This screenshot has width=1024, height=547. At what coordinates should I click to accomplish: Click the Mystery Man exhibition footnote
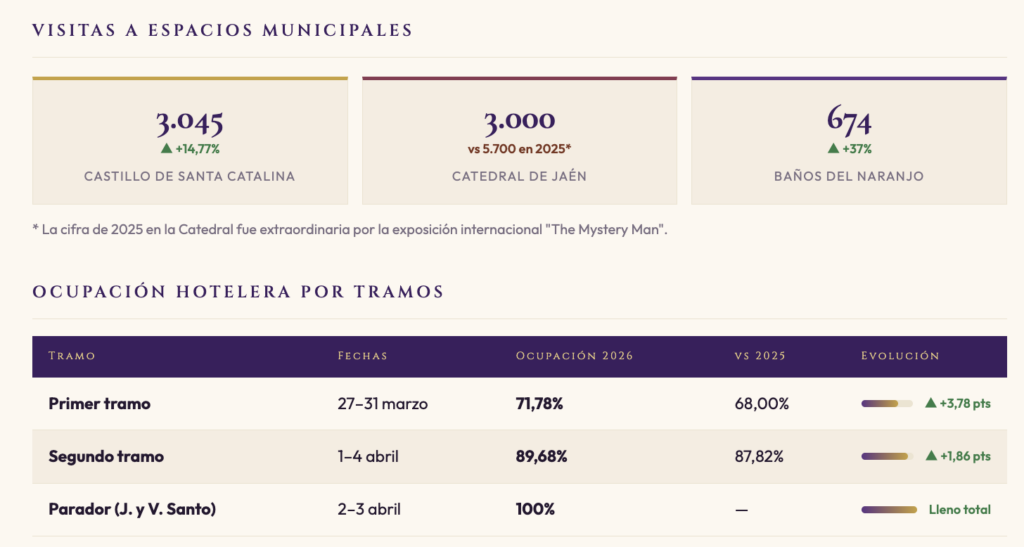349,230
